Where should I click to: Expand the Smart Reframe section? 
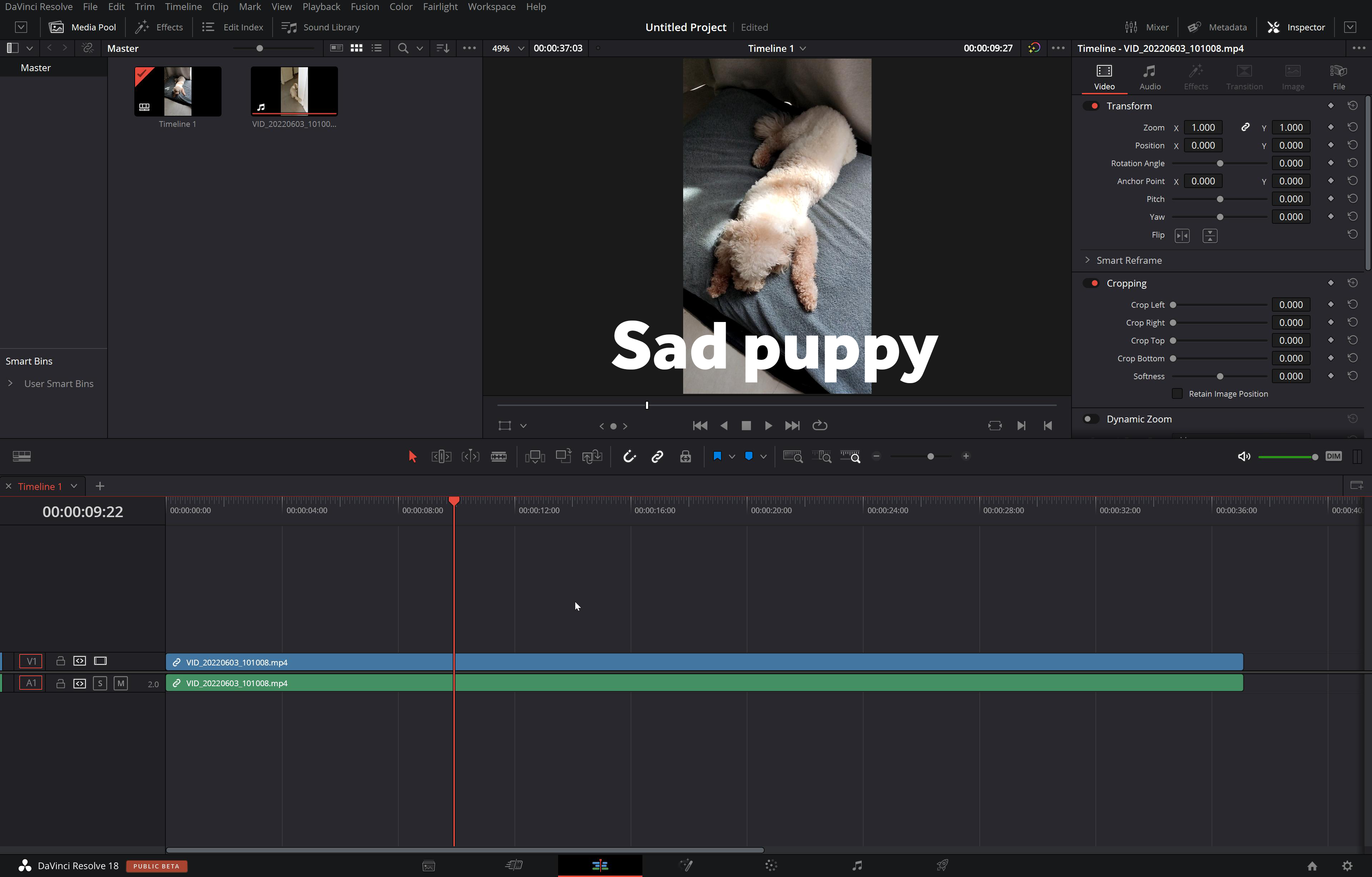click(x=1088, y=261)
